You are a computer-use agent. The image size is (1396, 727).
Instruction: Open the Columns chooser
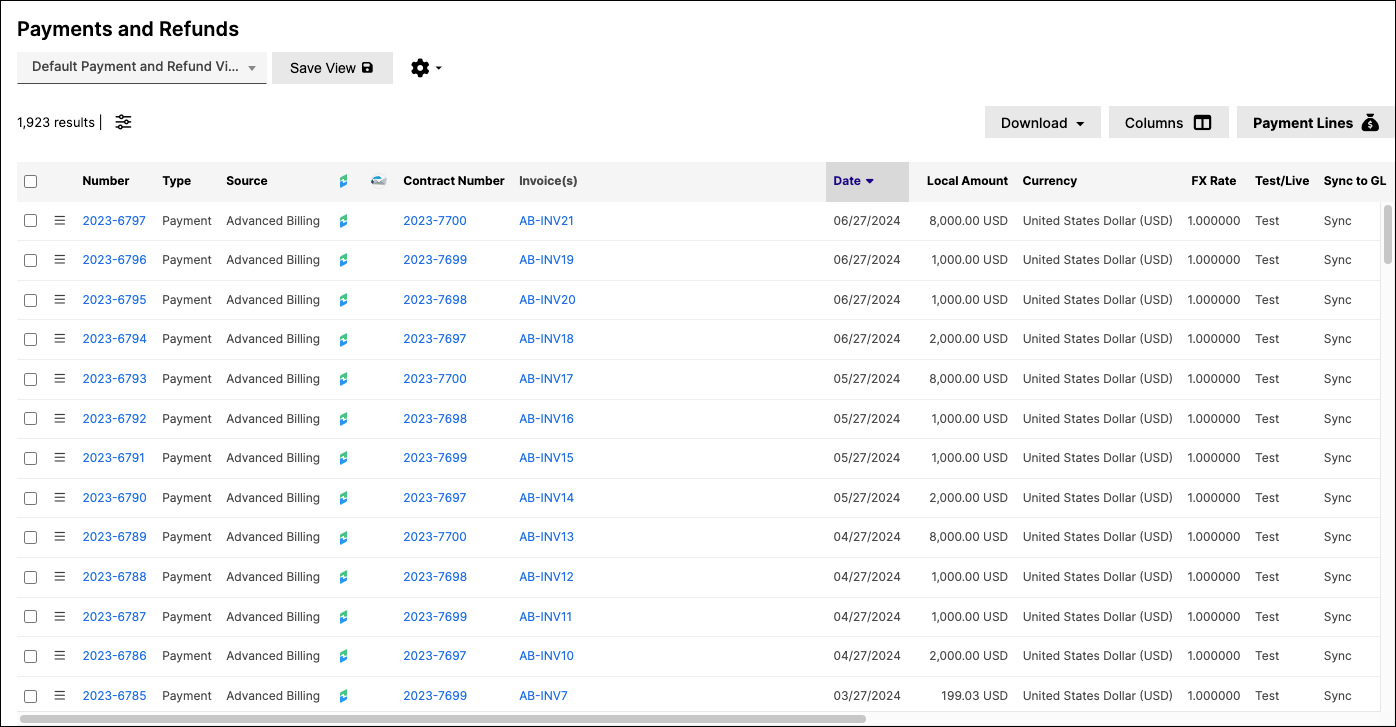click(x=1169, y=123)
